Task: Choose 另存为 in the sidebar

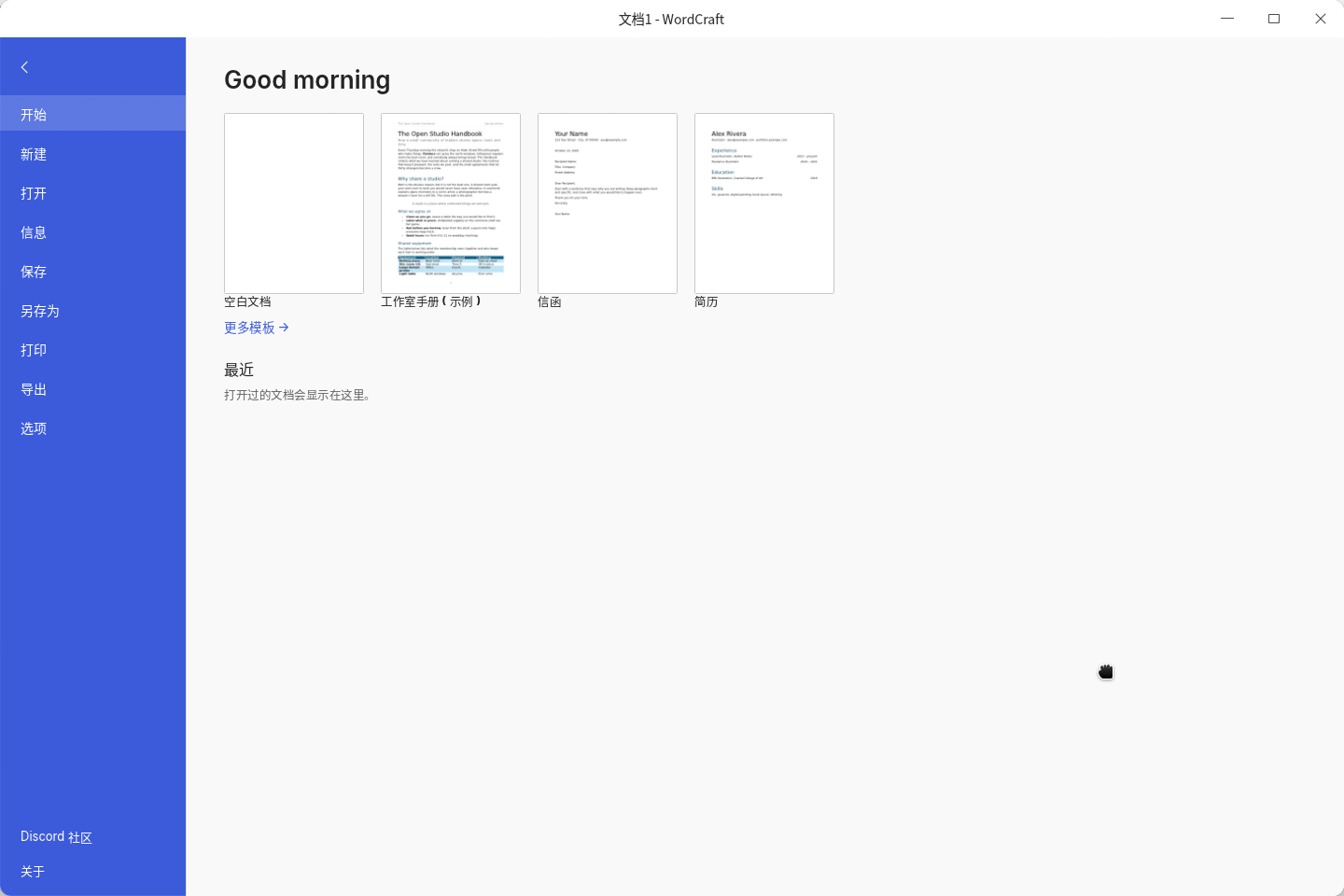Action: 93,311
